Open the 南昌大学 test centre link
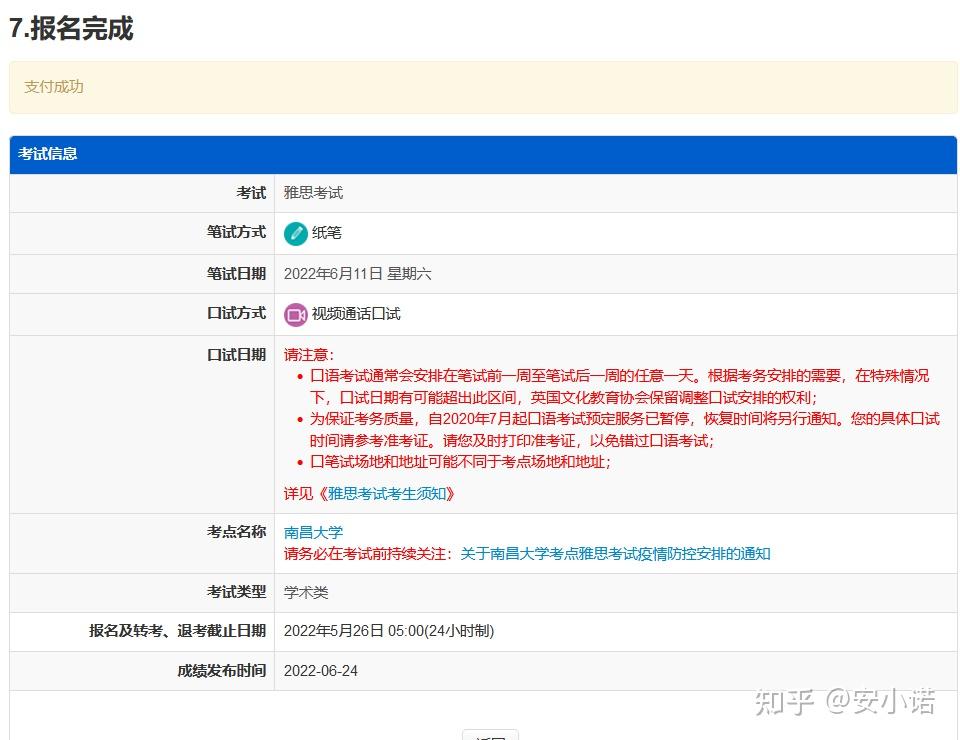 point(313,532)
